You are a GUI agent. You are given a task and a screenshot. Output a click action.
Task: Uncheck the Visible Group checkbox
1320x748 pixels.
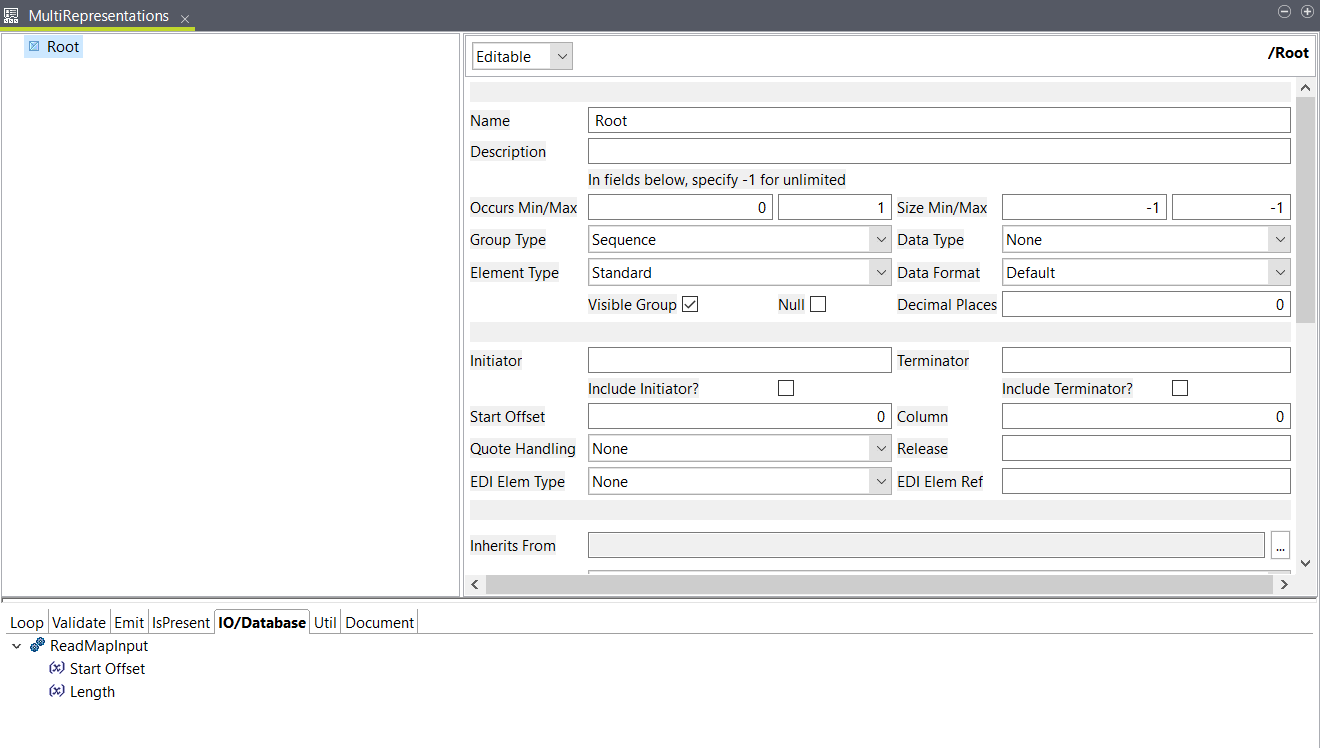tap(690, 304)
